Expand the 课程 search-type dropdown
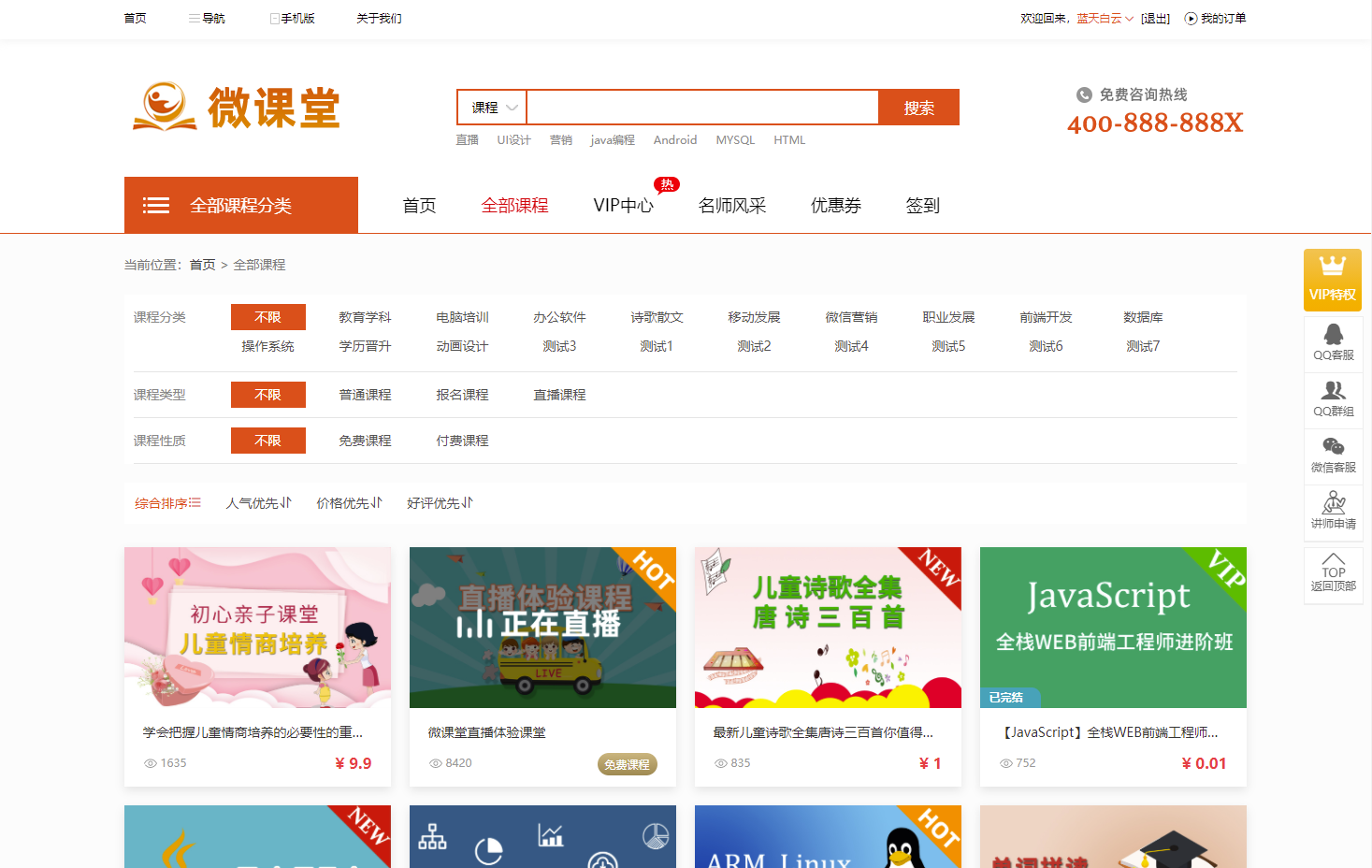The image size is (1372, 868). click(x=492, y=108)
